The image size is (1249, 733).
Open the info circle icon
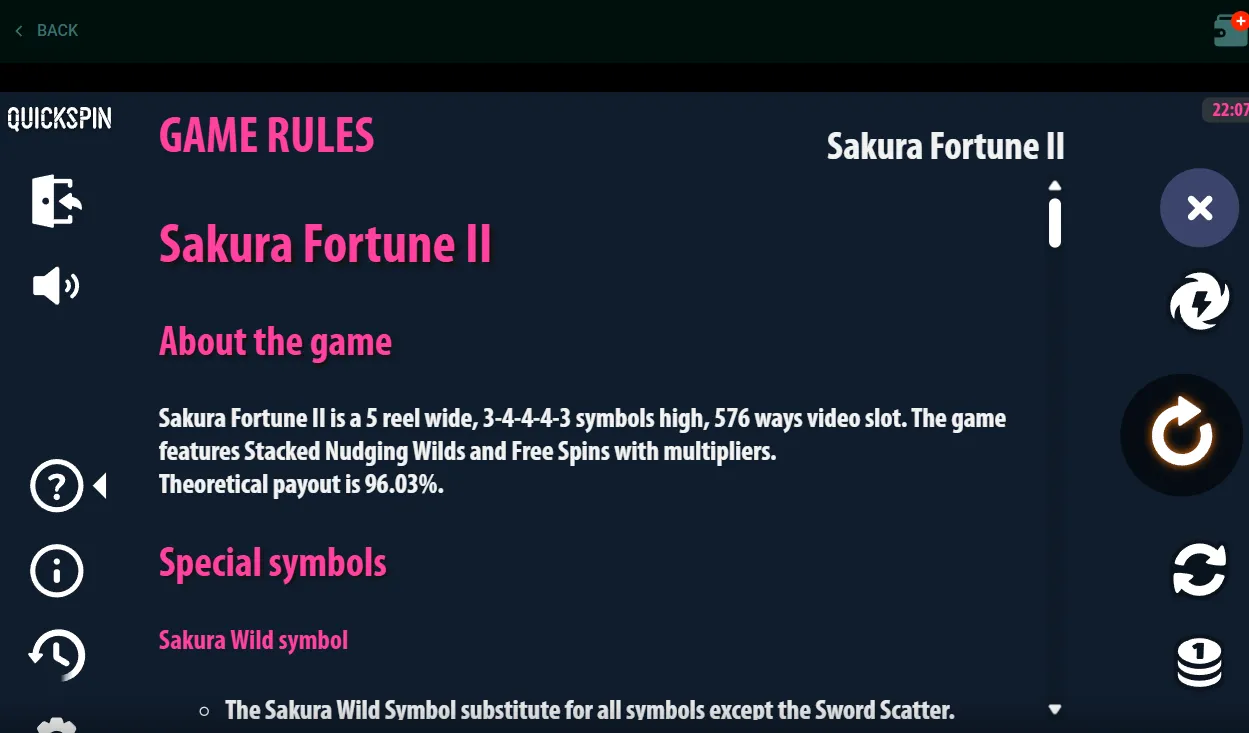pyautogui.click(x=56, y=572)
